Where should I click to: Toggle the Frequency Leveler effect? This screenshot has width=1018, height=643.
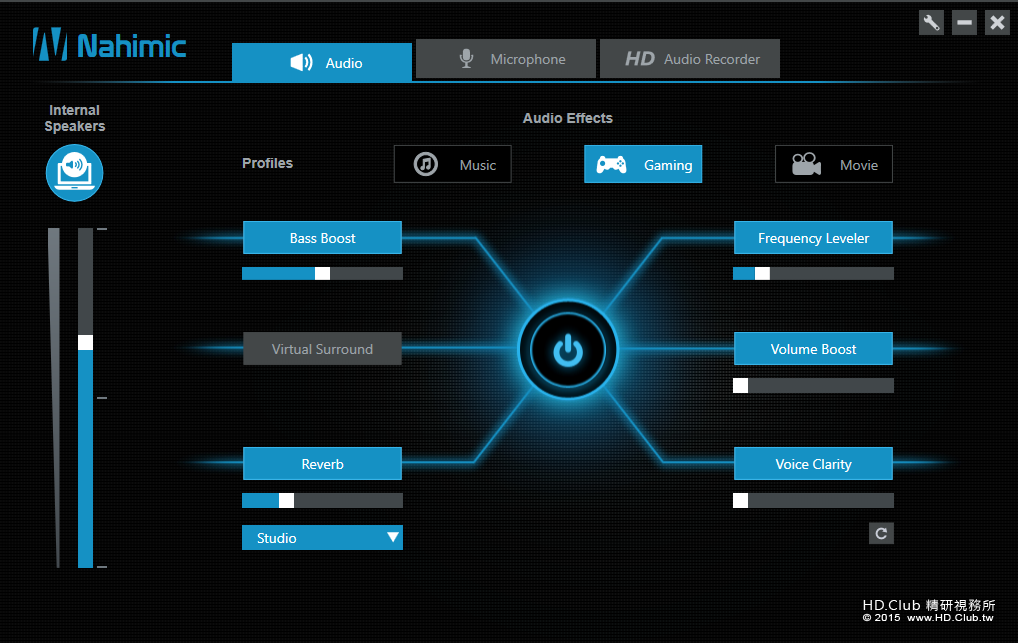point(813,238)
